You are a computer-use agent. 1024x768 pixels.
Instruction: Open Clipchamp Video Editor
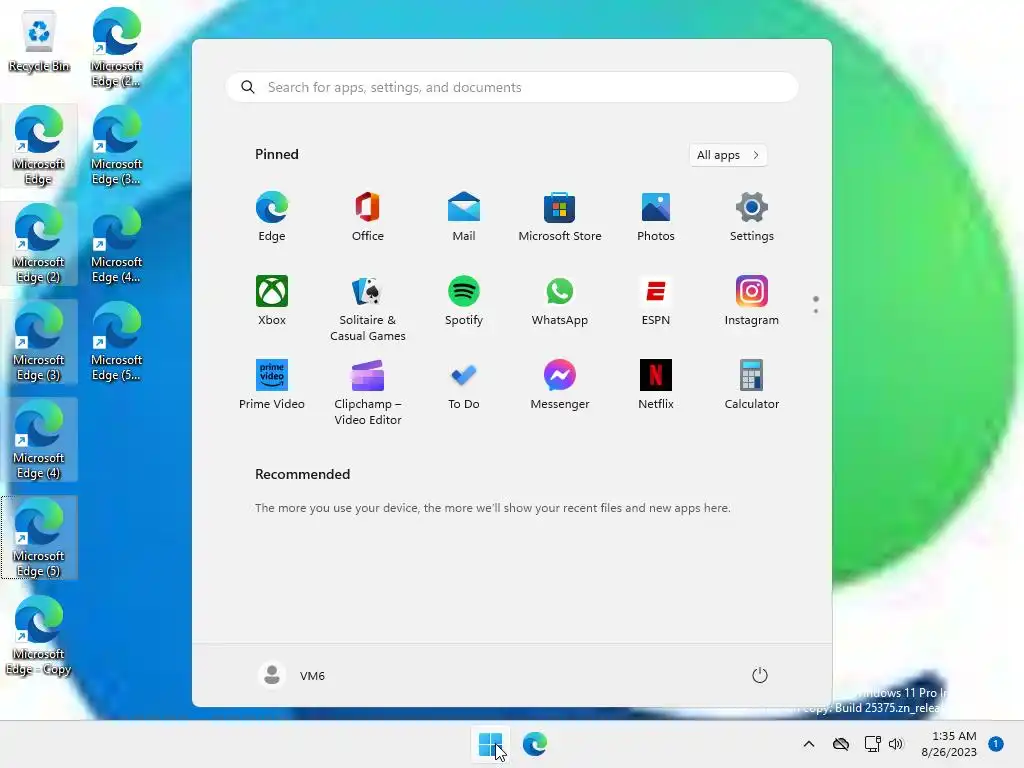(368, 392)
